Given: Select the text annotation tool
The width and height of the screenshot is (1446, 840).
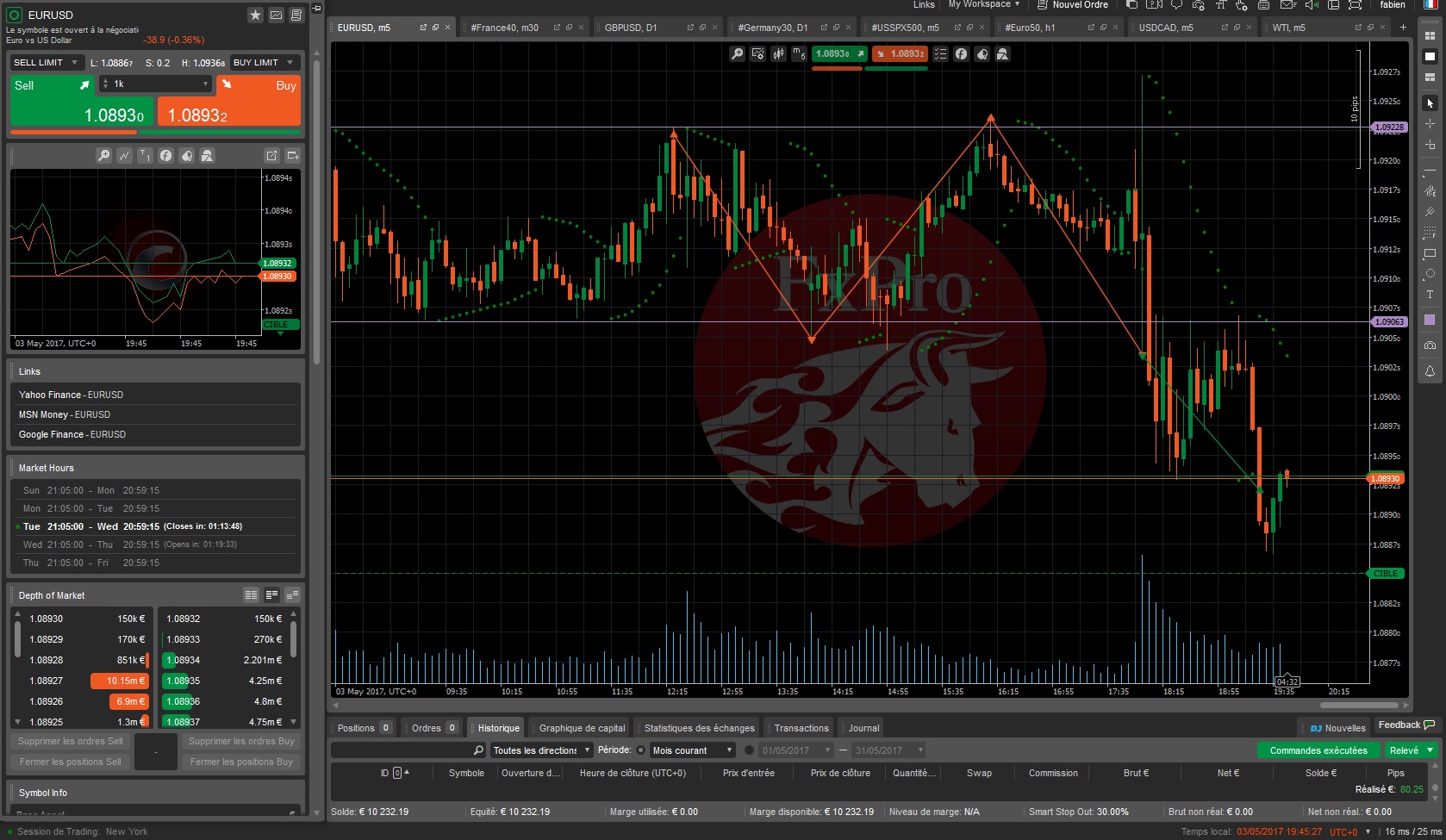Looking at the screenshot, I should [1430, 295].
